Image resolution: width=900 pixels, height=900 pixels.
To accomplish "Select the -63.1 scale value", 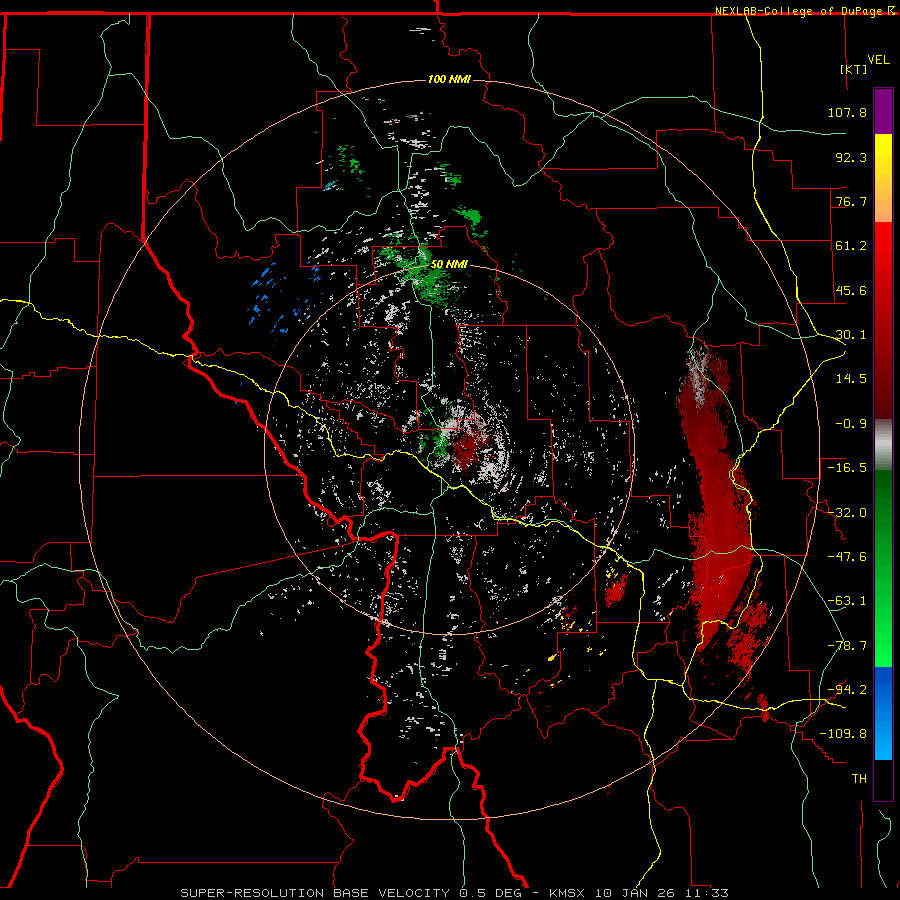I will point(847,601).
